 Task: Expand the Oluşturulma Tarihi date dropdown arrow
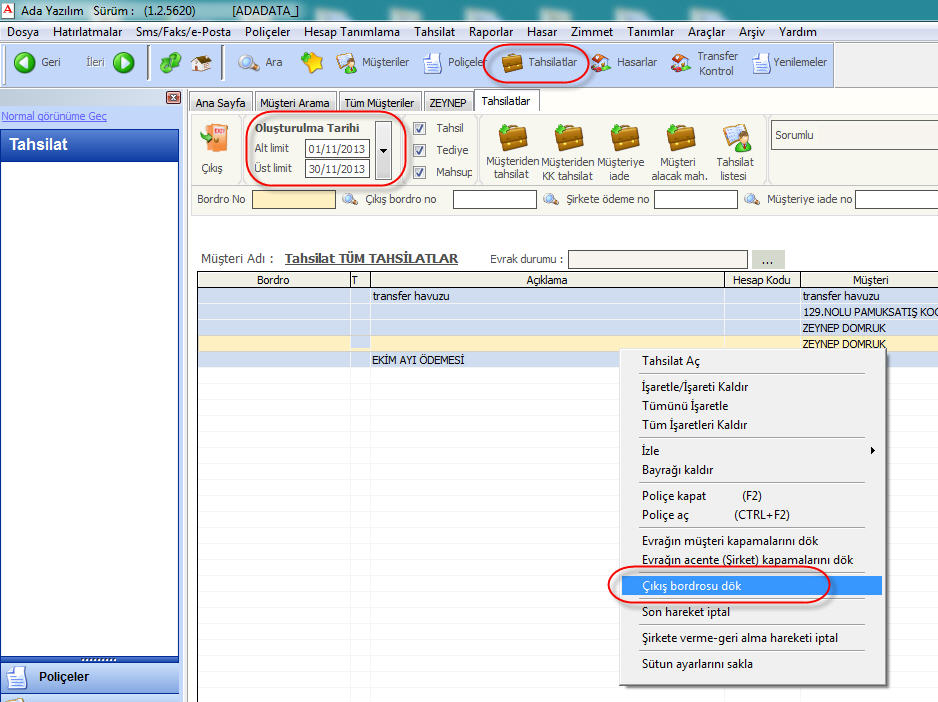[x=384, y=149]
